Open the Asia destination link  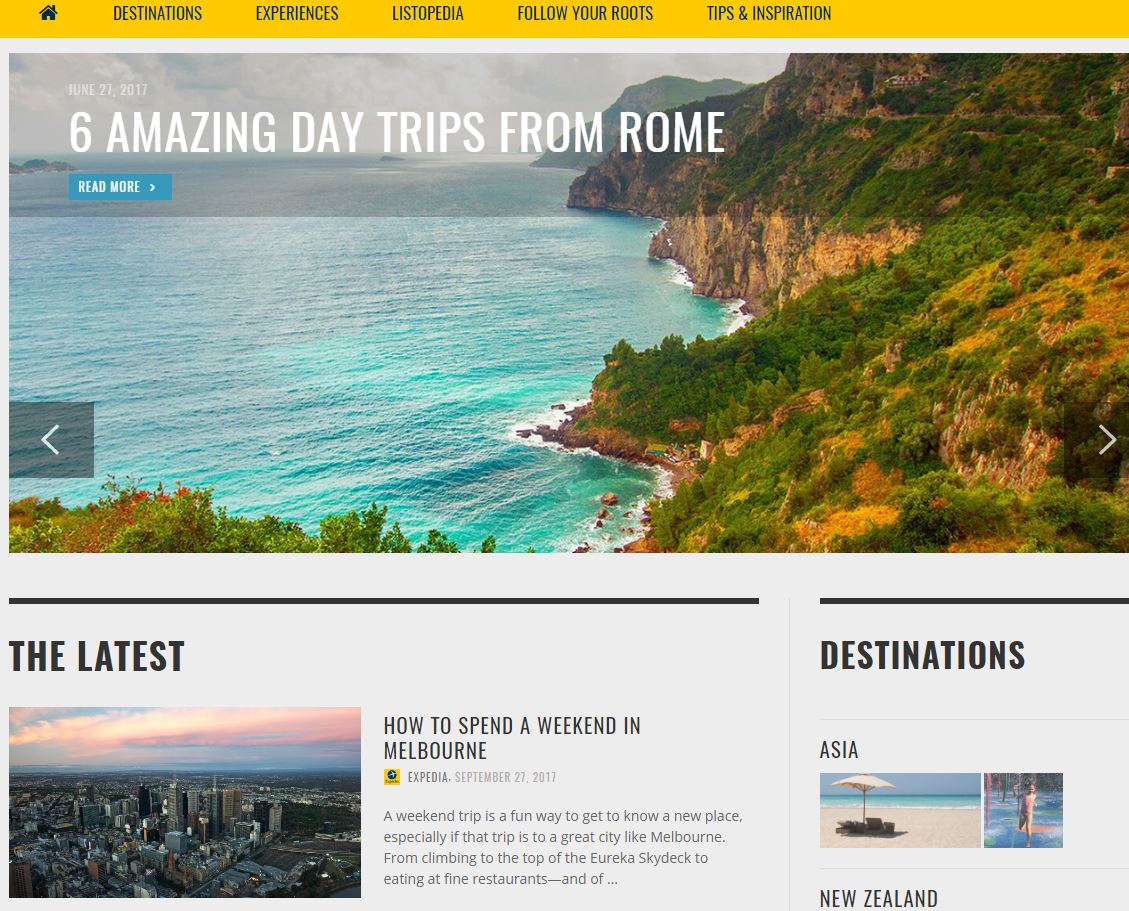point(839,750)
